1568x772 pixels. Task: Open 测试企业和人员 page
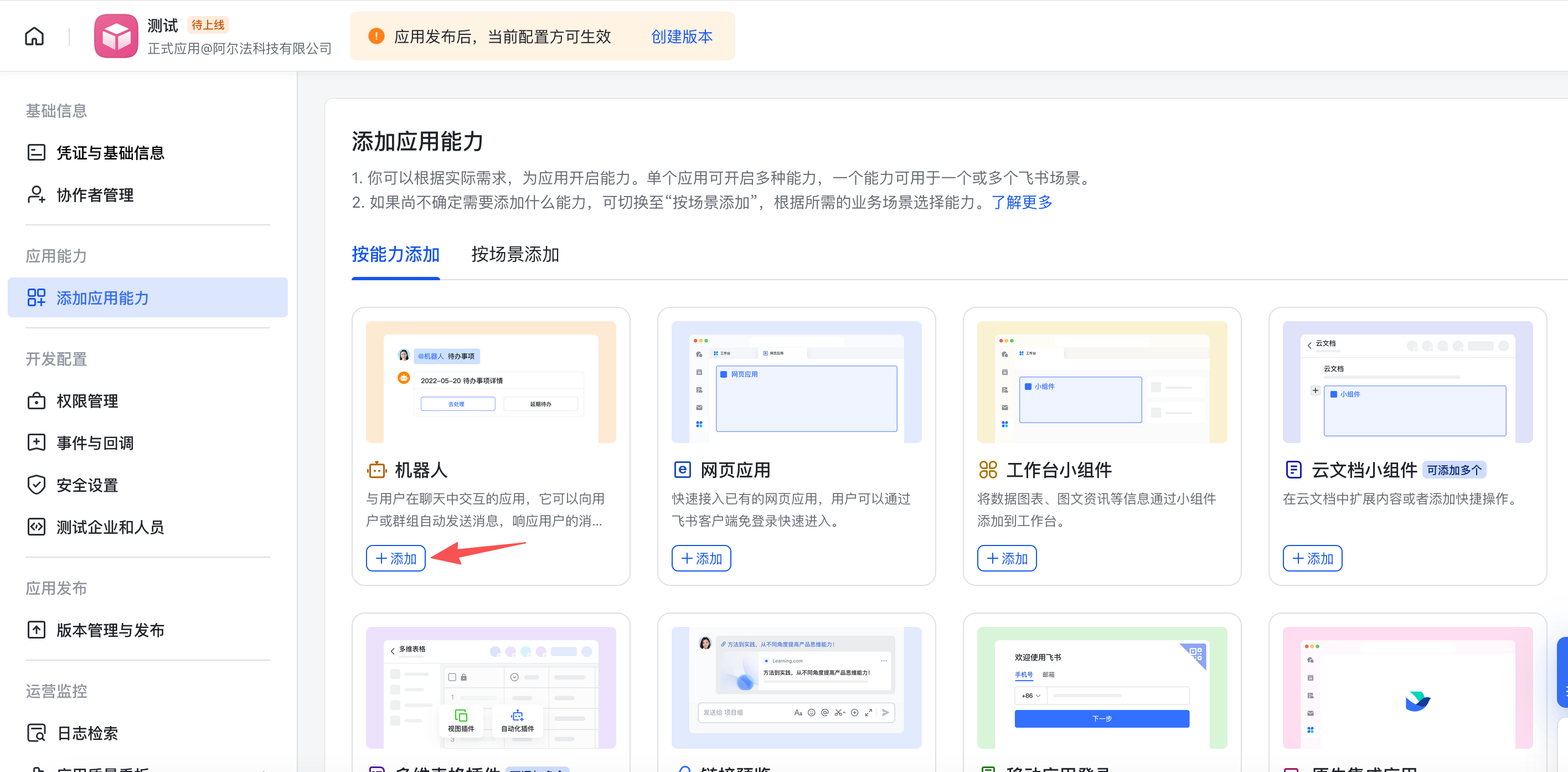pyautogui.click(x=110, y=527)
